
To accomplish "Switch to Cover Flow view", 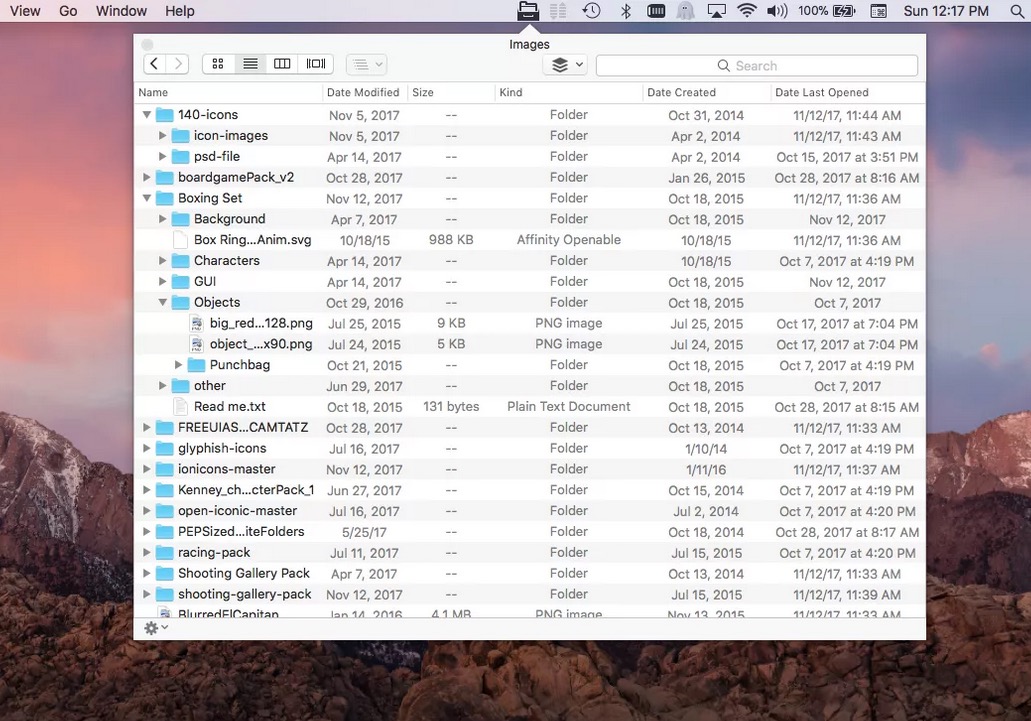I will pyautogui.click(x=314, y=63).
